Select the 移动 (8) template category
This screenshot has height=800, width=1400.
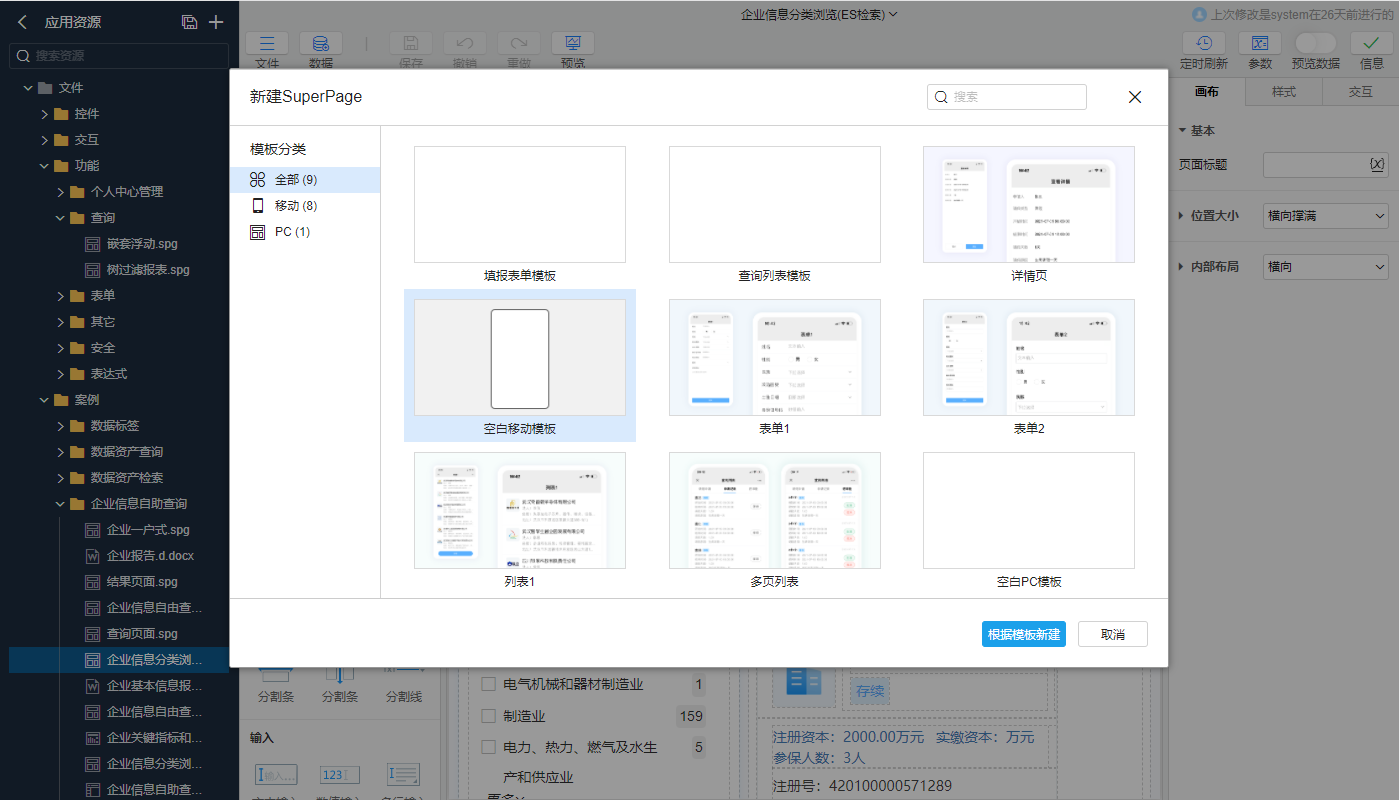point(295,206)
